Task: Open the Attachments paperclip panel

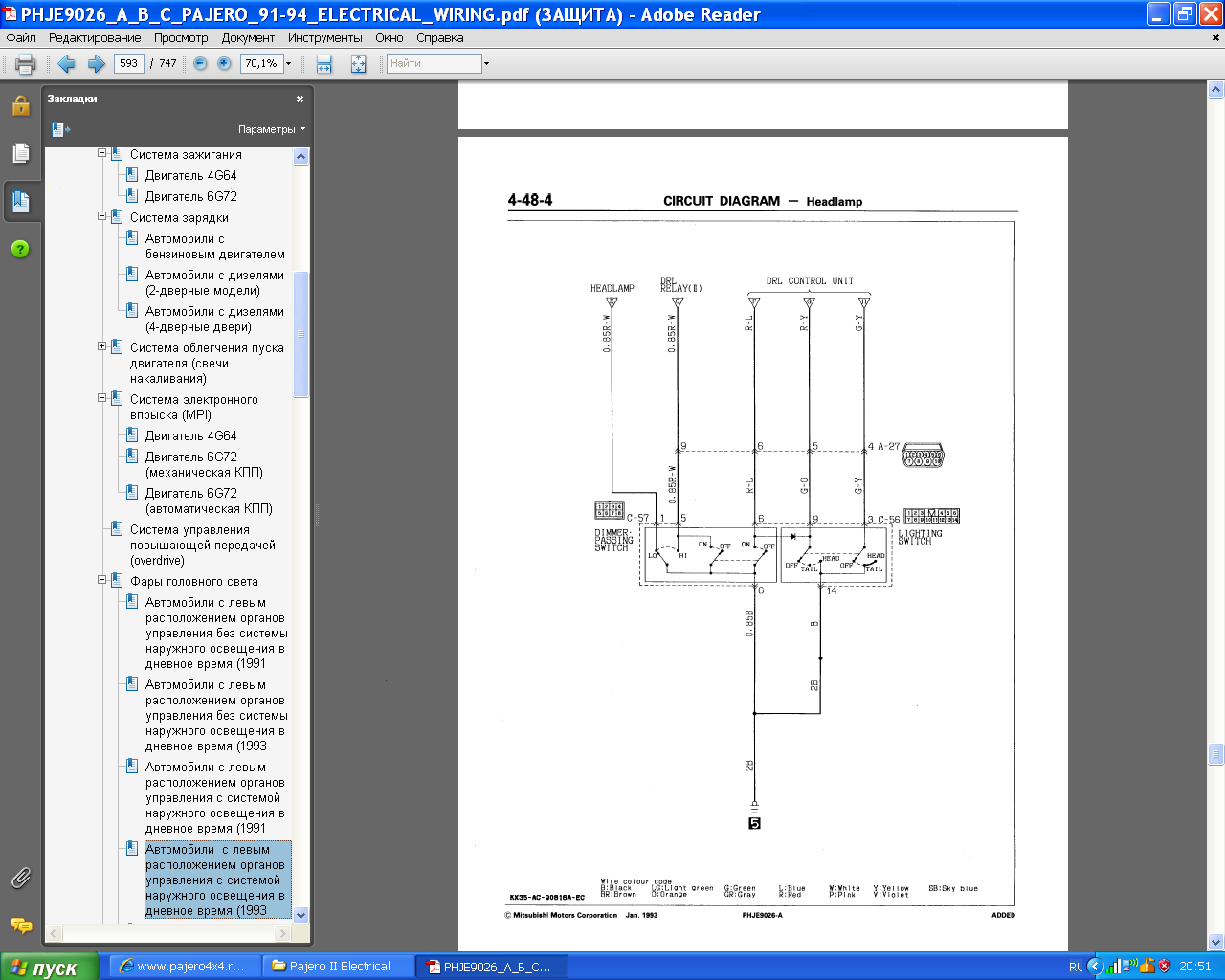Action: point(20,878)
